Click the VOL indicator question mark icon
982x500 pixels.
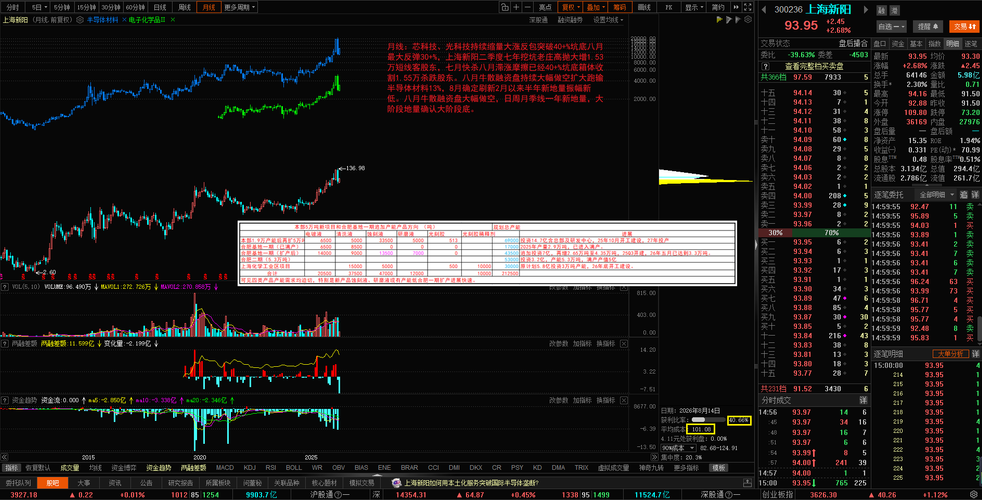pyautogui.click(x=5, y=287)
